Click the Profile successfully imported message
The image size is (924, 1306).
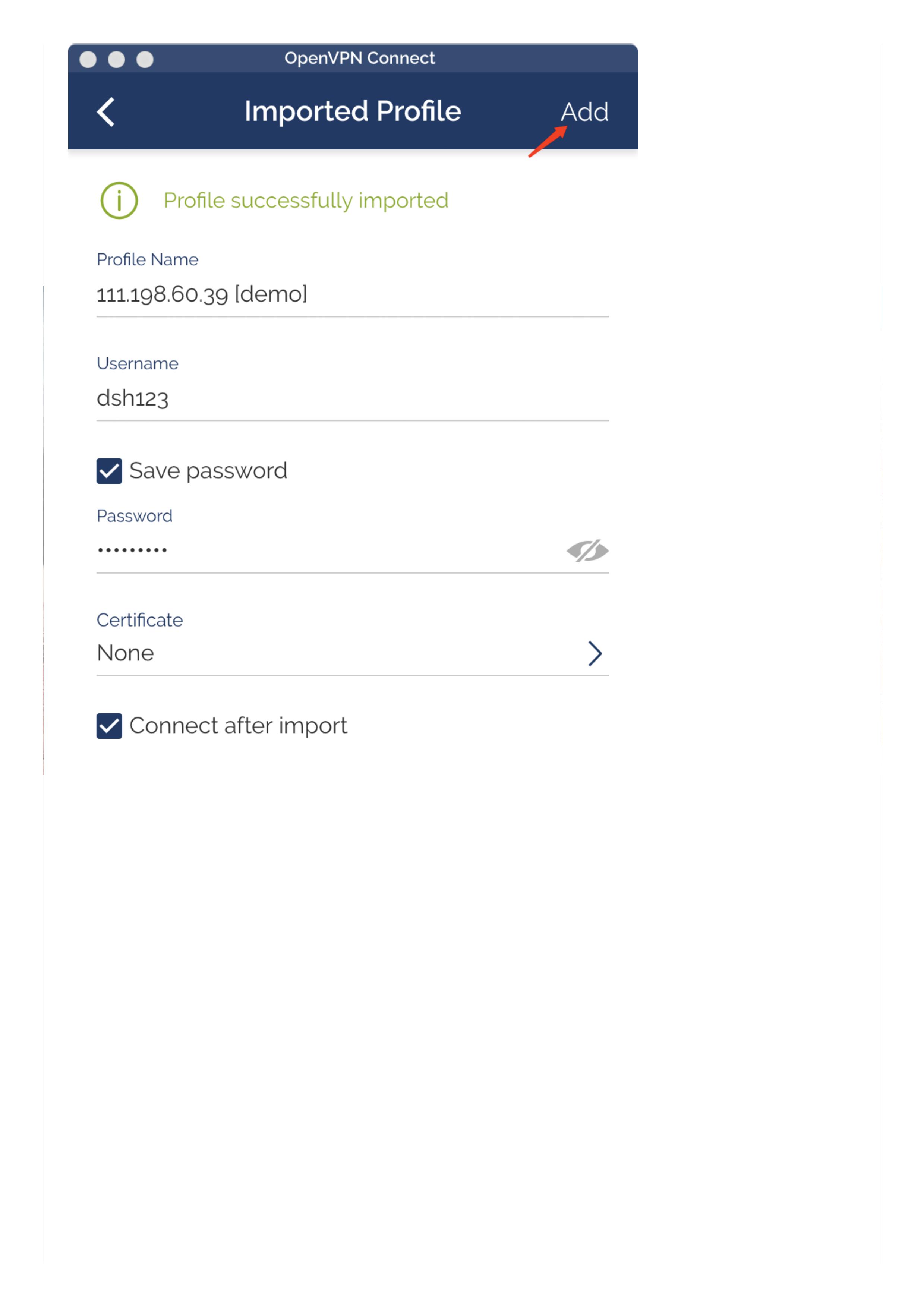pyautogui.click(x=306, y=201)
